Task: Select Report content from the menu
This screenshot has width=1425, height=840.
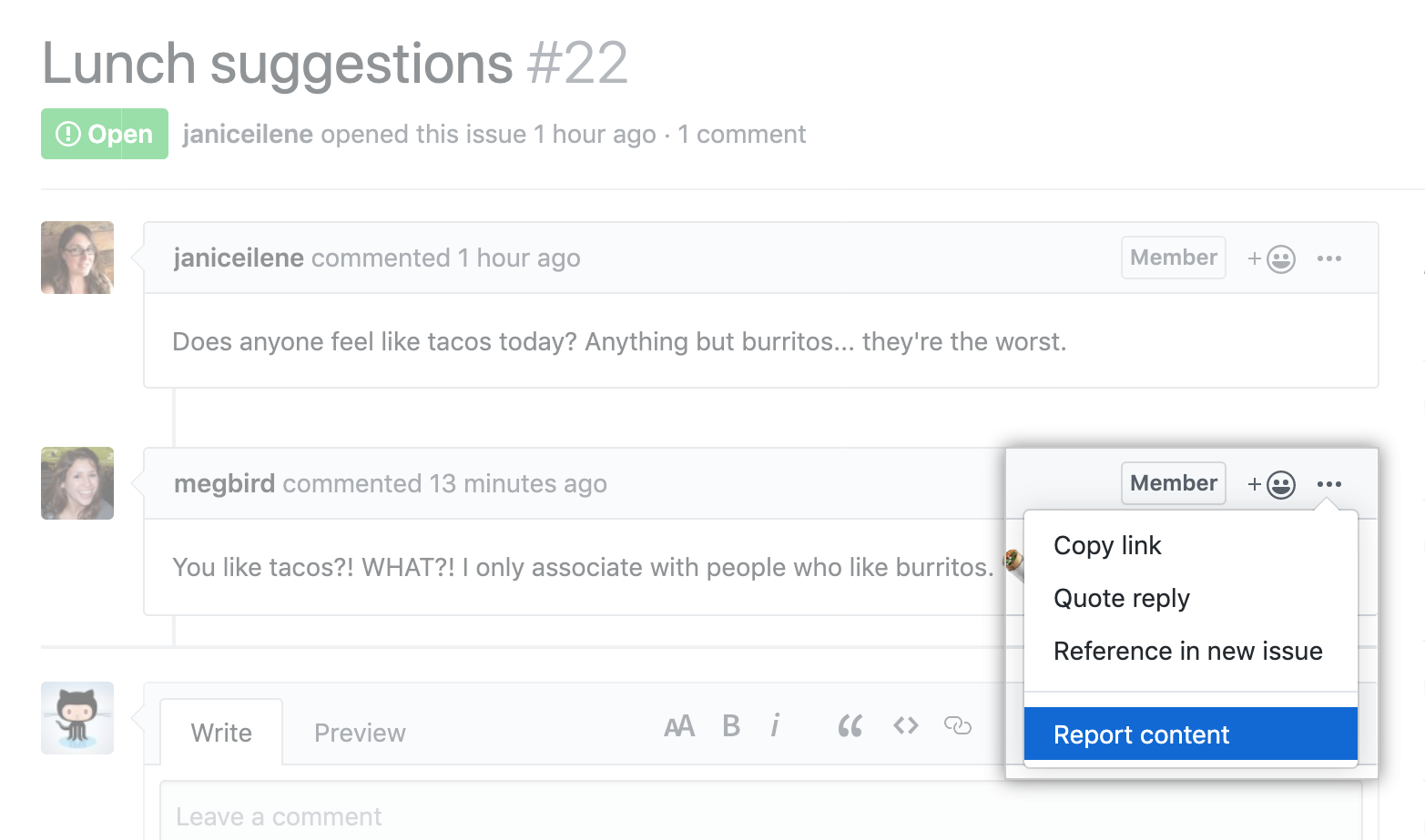Action: click(1141, 734)
